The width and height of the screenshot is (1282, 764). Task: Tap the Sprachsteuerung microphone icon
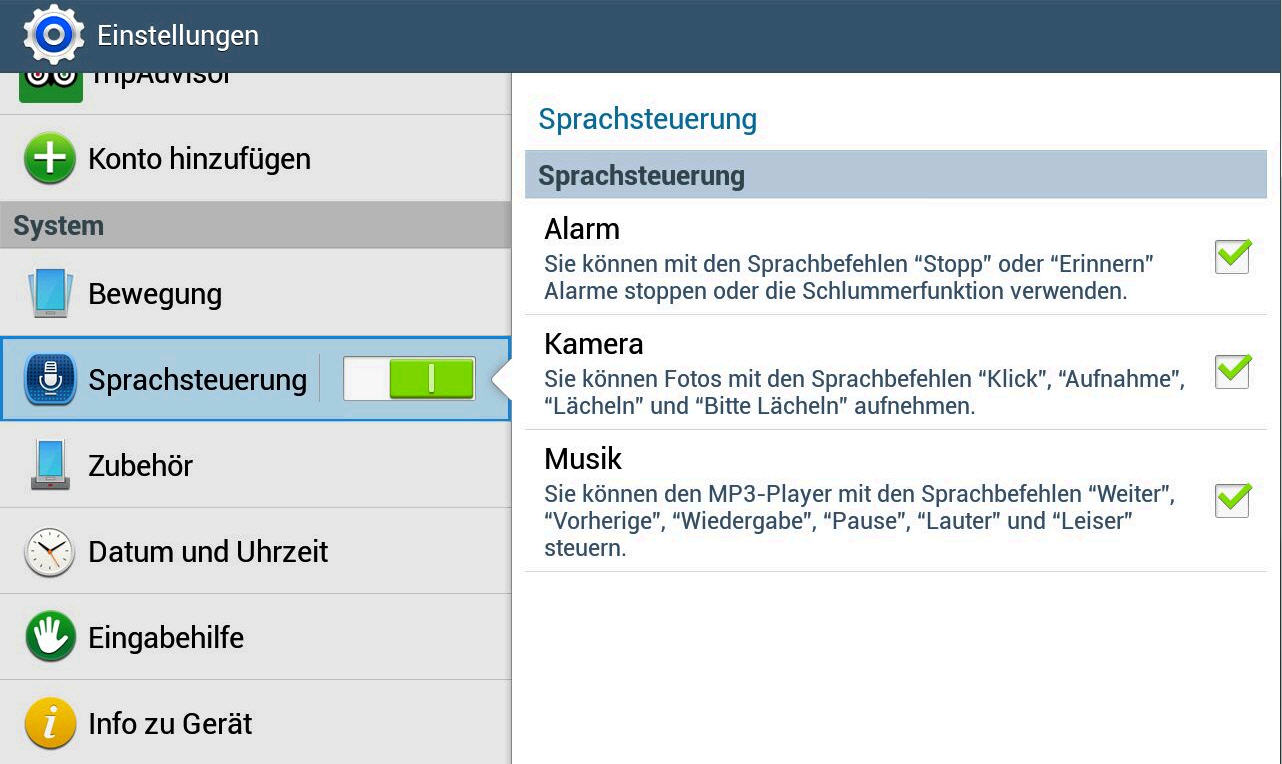pyautogui.click(x=50, y=380)
